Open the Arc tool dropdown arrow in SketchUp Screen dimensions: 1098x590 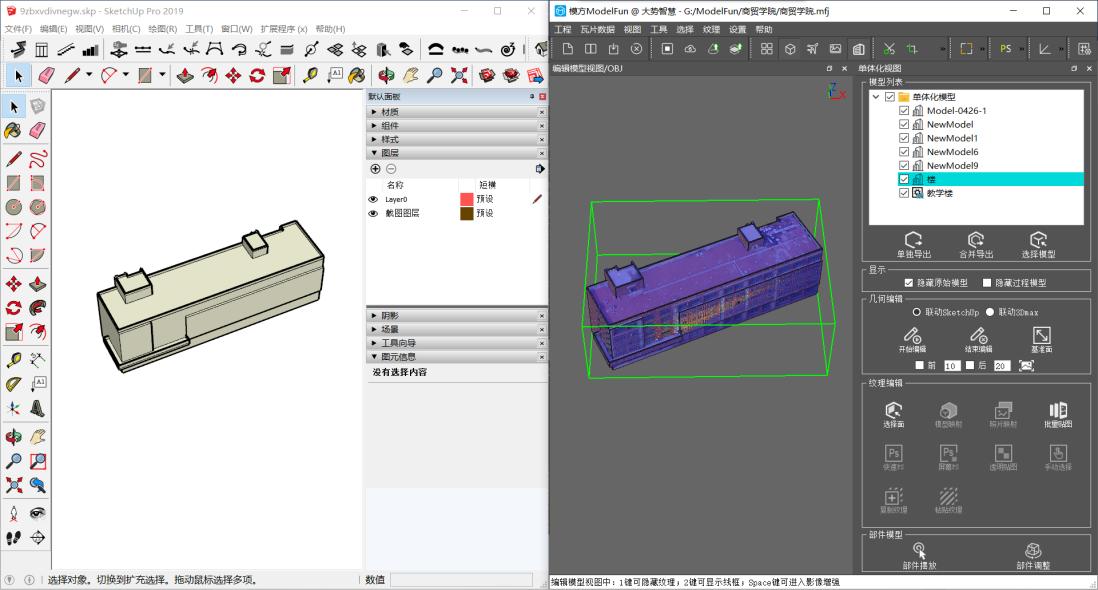click(x=125, y=75)
